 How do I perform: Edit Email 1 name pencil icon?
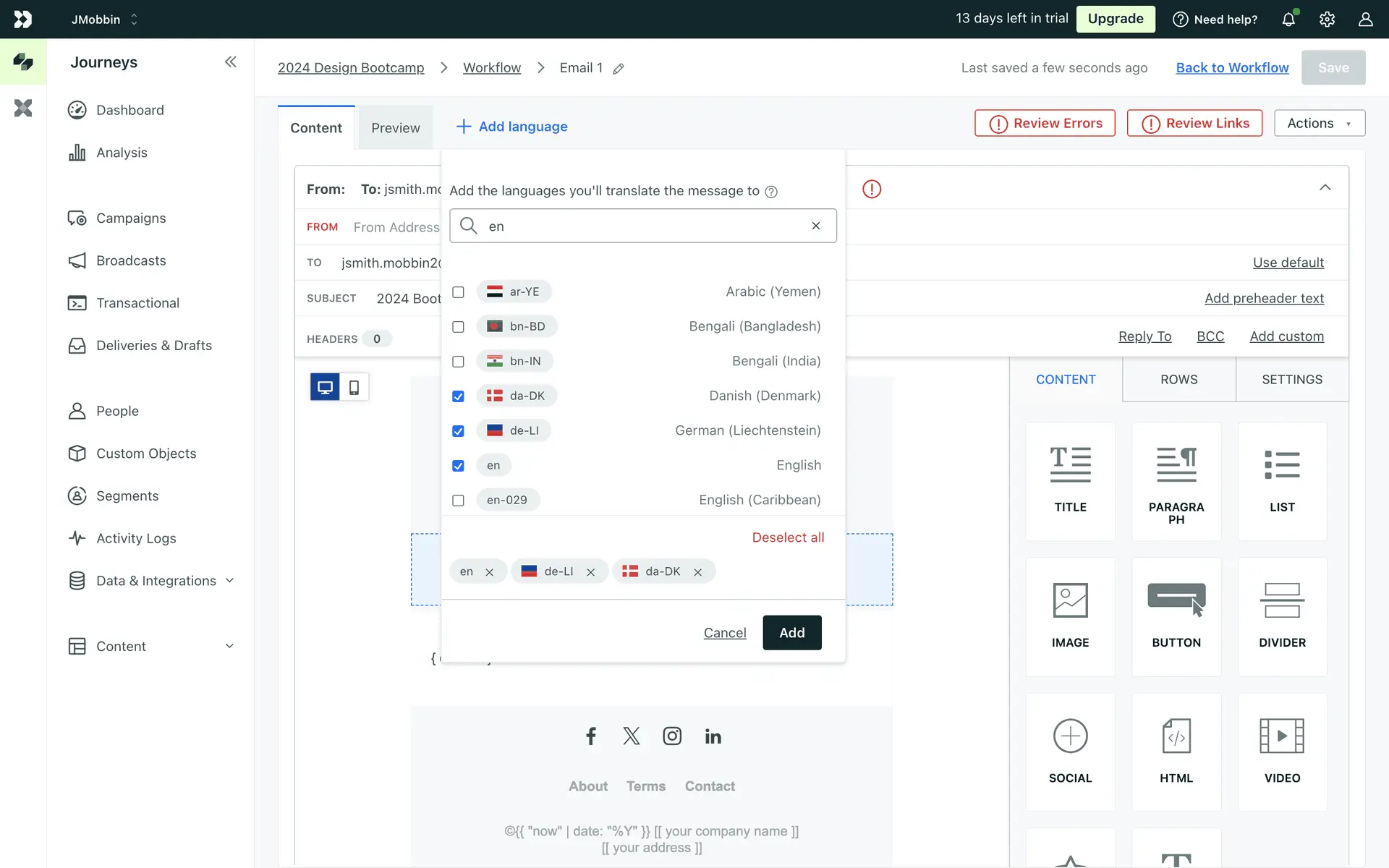(619, 69)
